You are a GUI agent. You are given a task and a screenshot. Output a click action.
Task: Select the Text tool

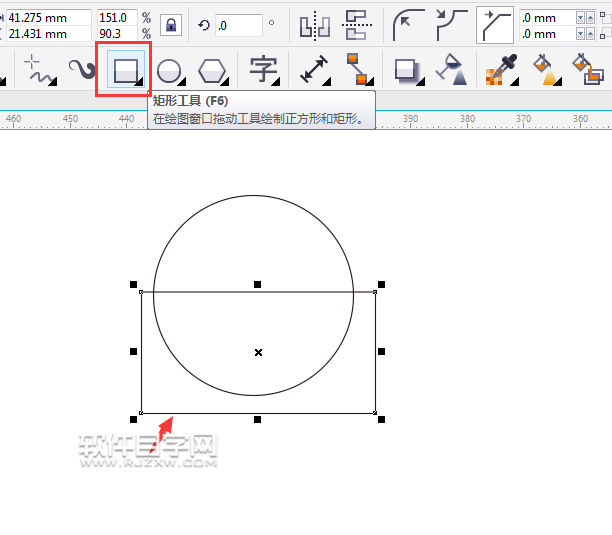[263, 70]
